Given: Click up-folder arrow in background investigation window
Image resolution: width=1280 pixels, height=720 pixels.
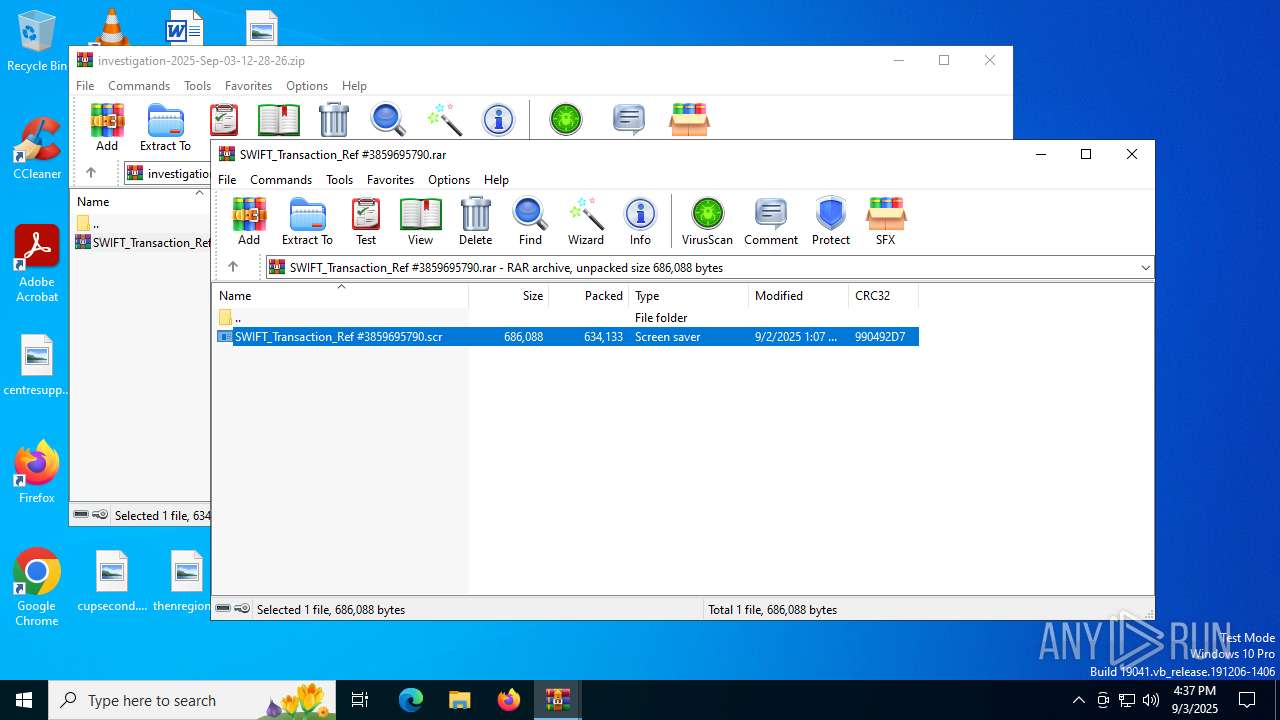Looking at the screenshot, I should [91, 173].
